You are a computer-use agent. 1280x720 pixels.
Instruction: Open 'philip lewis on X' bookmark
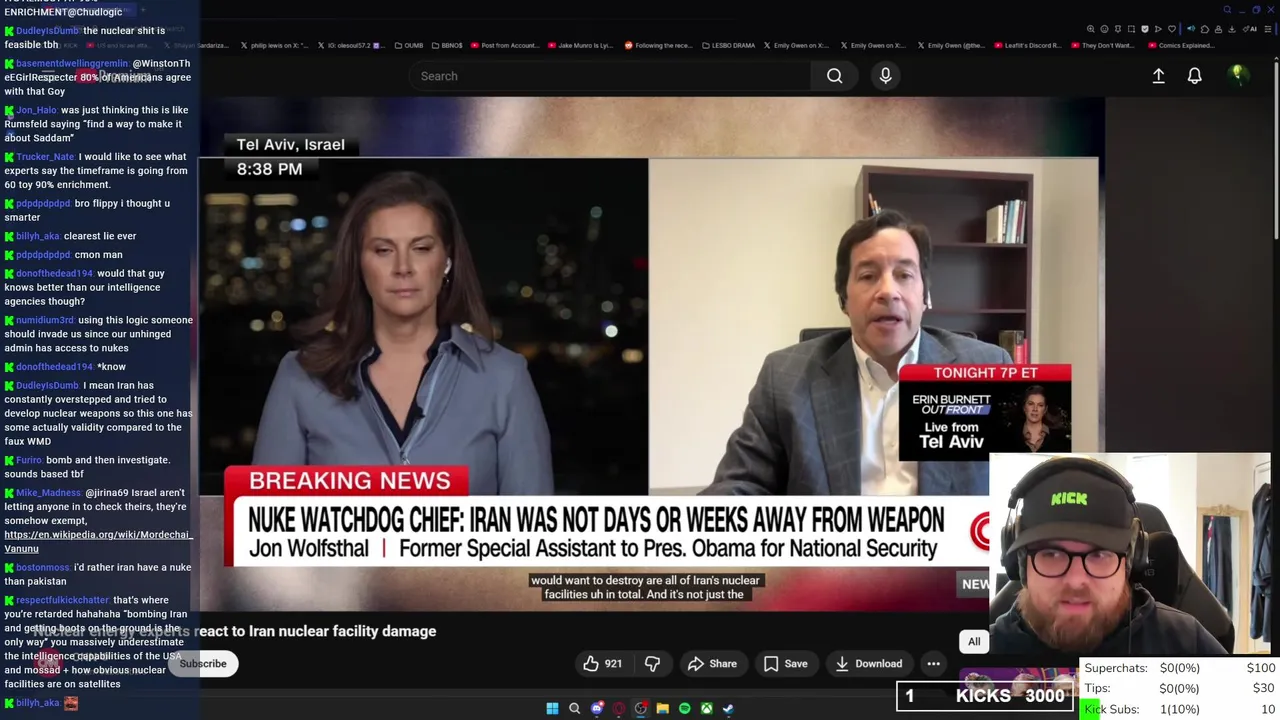pyautogui.click(x=273, y=45)
